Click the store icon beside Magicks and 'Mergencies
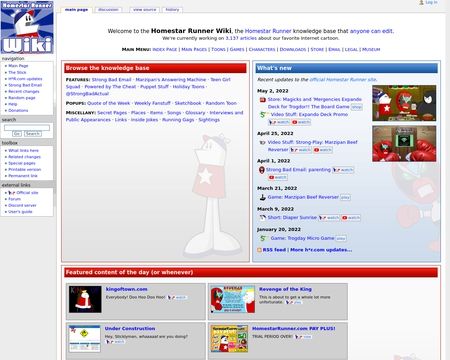Image resolution: width=450 pixels, height=360 pixels. point(263,99)
